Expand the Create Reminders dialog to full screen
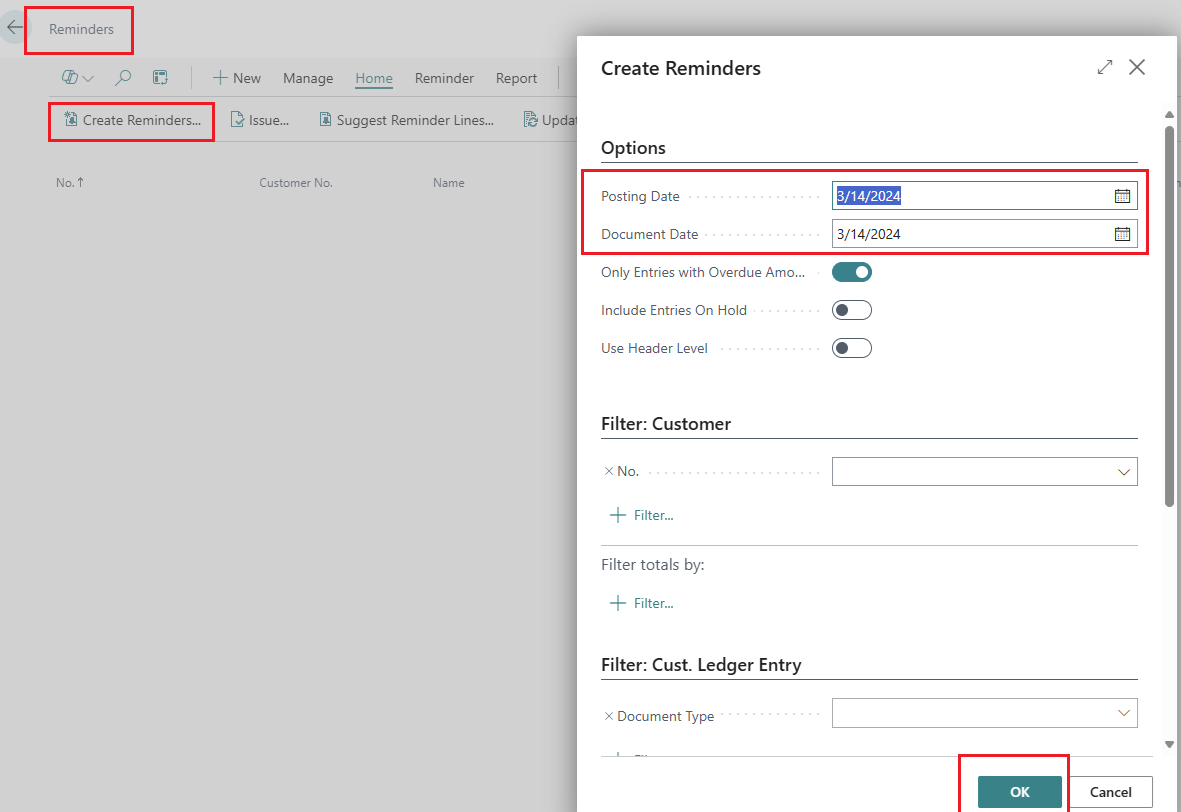Screen dimensions: 1181x812 pyautogui.click(x=1104, y=67)
